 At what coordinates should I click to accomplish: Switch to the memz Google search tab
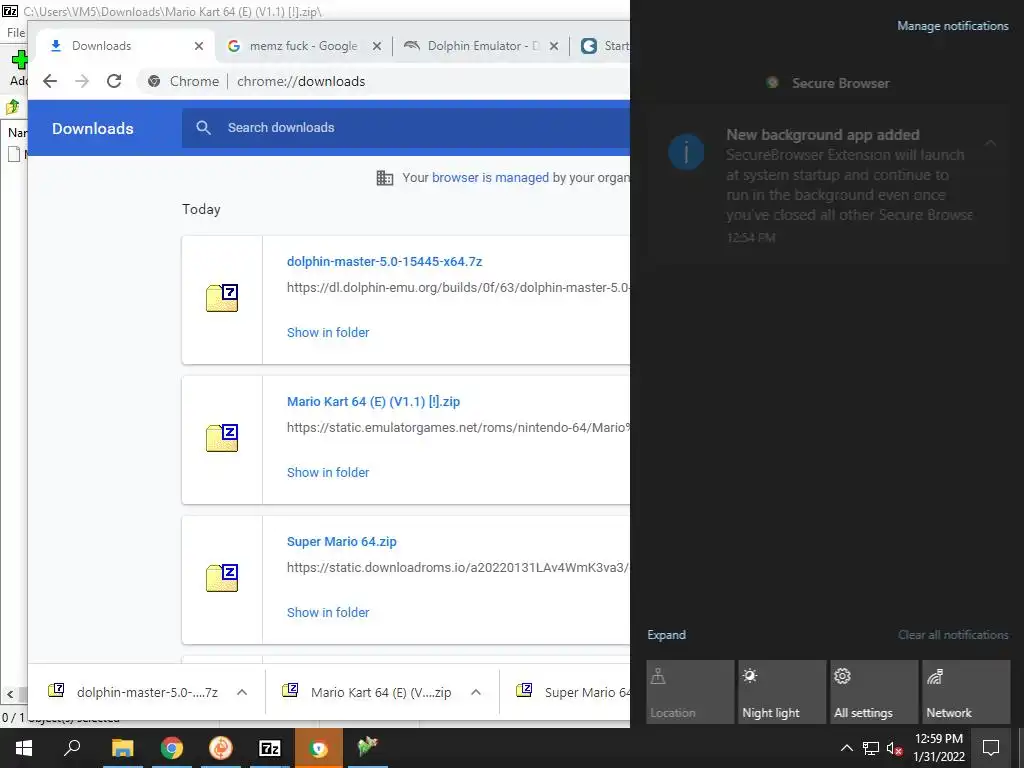[303, 46]
